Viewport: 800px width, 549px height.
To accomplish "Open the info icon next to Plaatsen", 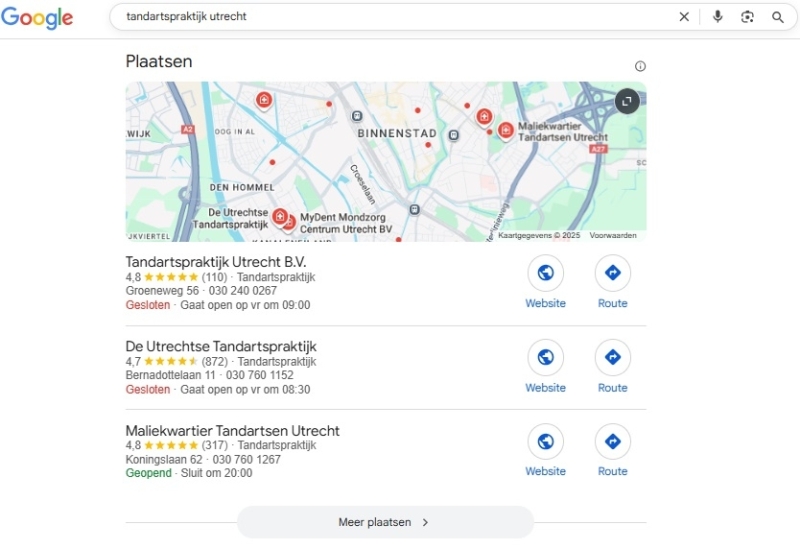I will coord(640,66).
